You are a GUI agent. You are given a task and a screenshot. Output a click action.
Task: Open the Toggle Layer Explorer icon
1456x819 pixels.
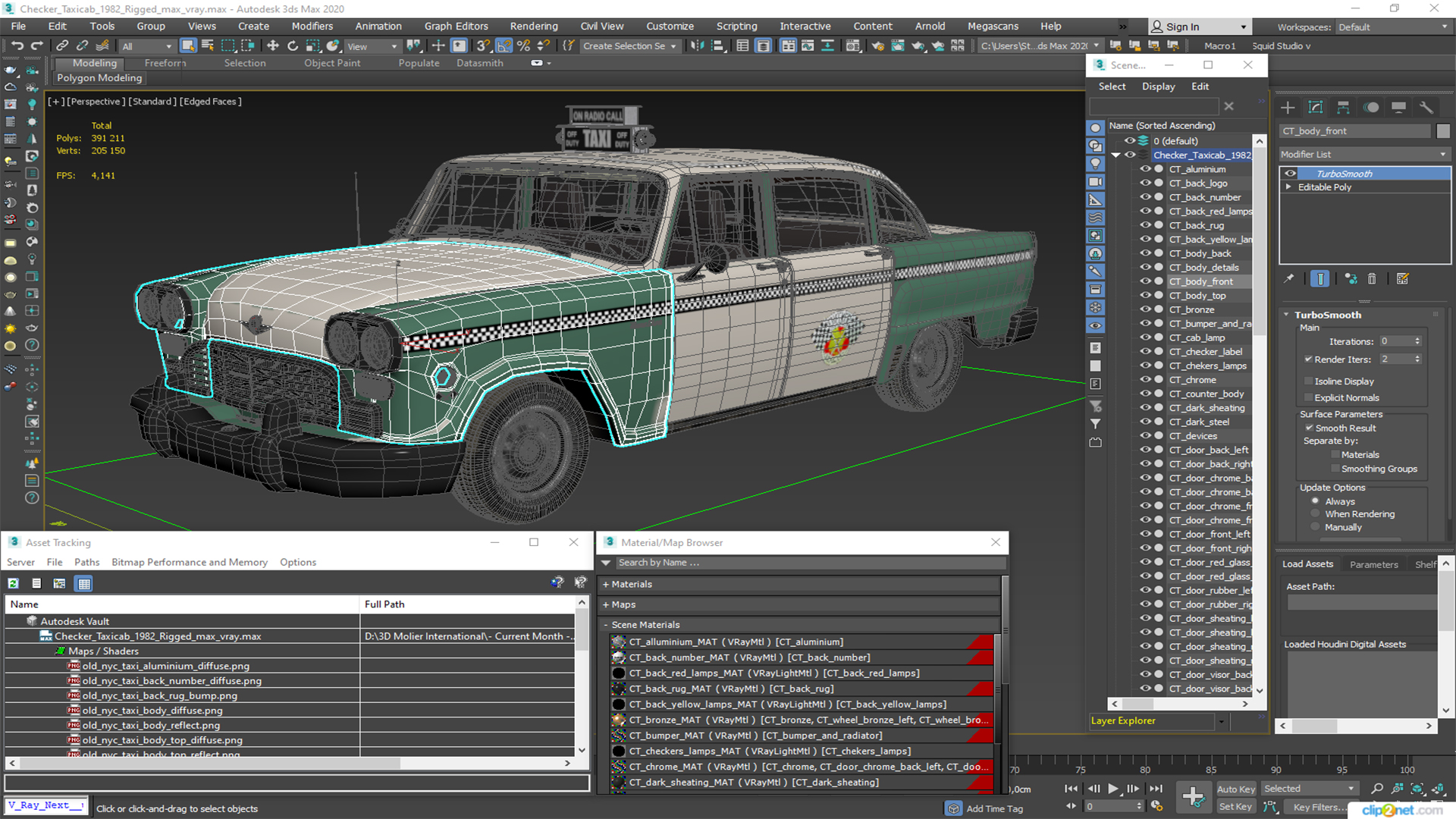click(763, 45)
